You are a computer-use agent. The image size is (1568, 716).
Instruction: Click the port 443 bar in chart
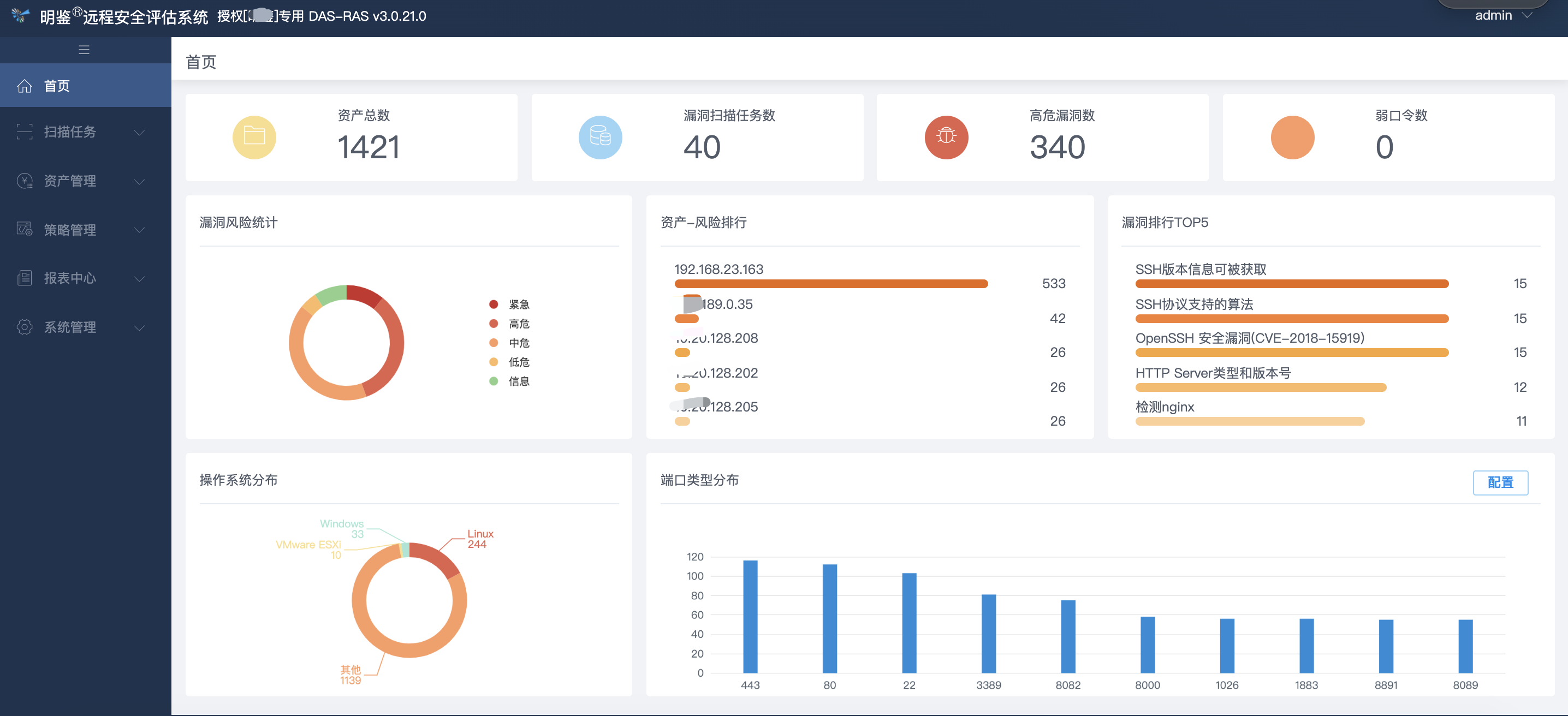click(x=750, y=616)
